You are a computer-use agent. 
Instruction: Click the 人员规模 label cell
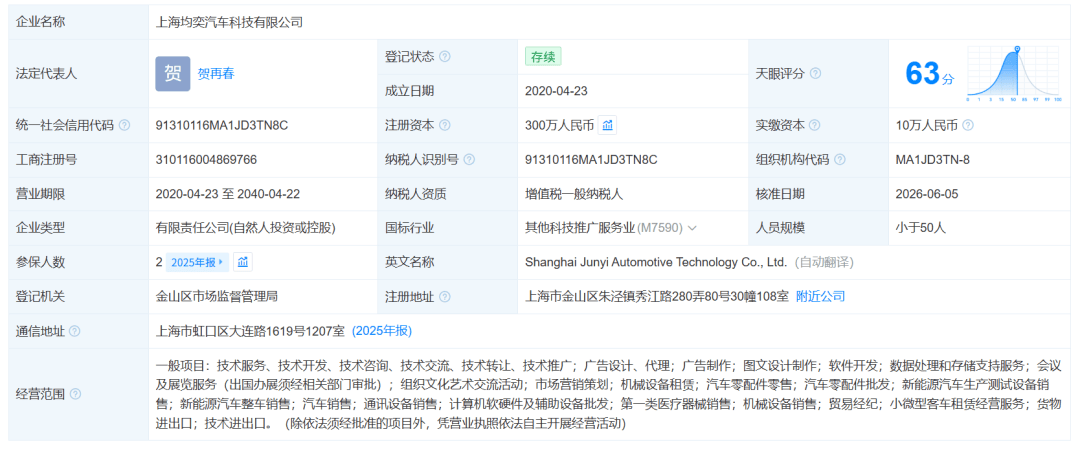(818, 228)
